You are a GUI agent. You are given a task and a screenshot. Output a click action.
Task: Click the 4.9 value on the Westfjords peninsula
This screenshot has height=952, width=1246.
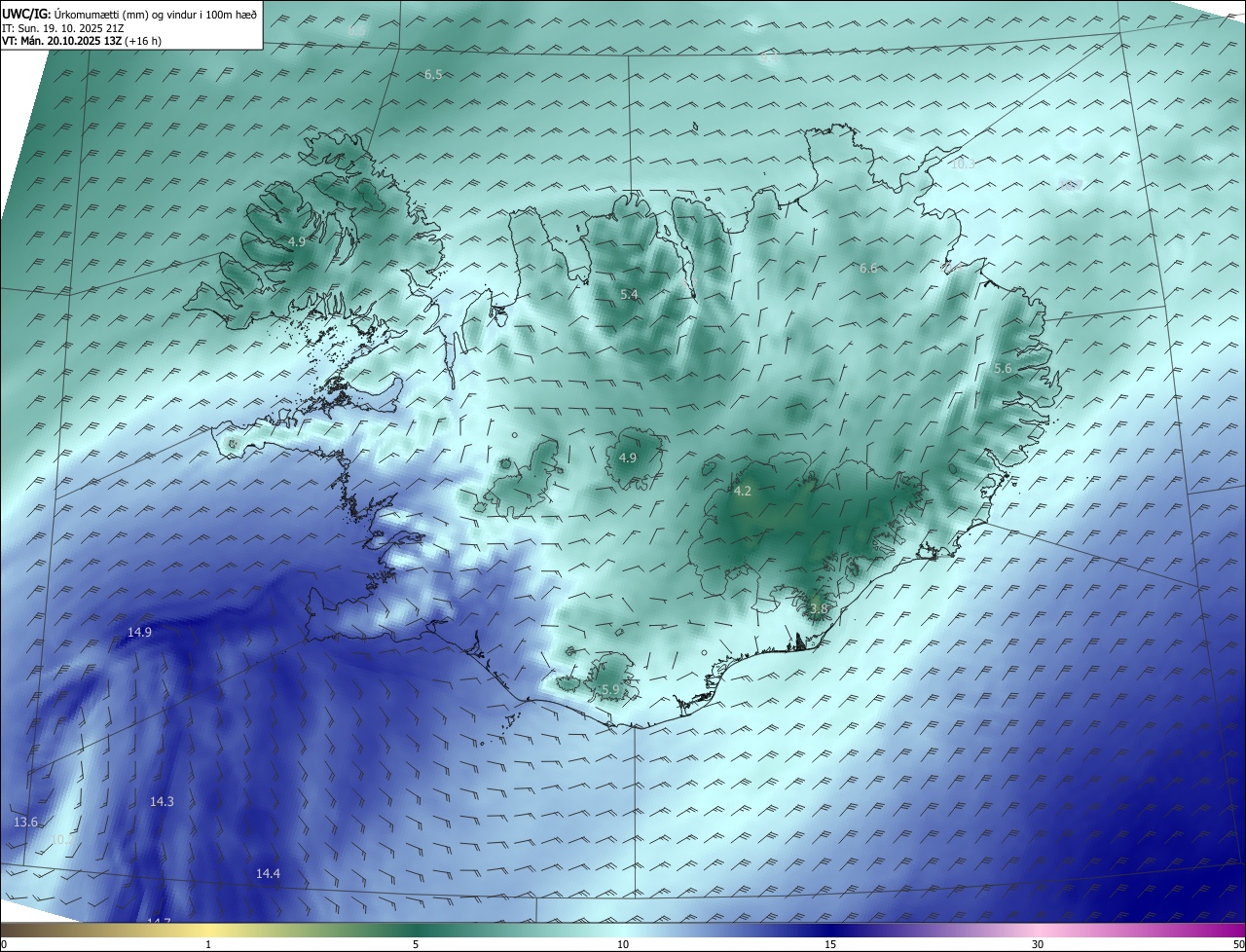297,241
